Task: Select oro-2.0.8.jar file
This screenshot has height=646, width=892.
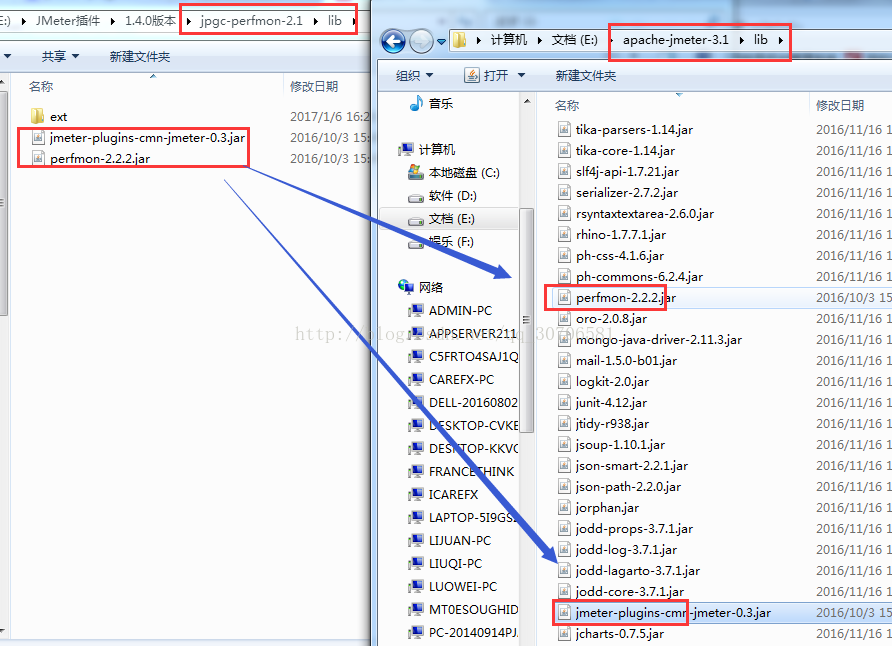Action: point(602,318)
